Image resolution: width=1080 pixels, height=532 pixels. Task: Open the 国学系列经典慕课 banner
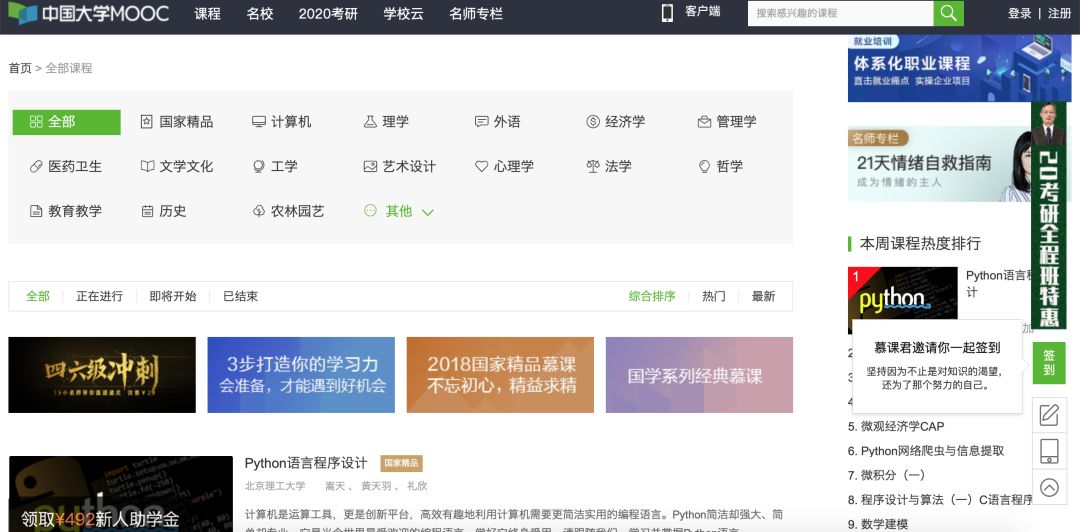[x=699, y=375]
